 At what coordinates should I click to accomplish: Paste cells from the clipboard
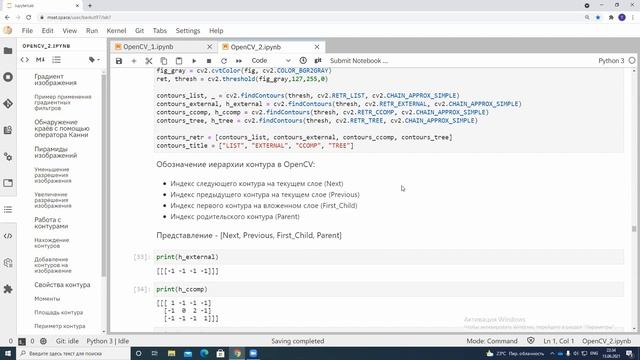(179, 61)
